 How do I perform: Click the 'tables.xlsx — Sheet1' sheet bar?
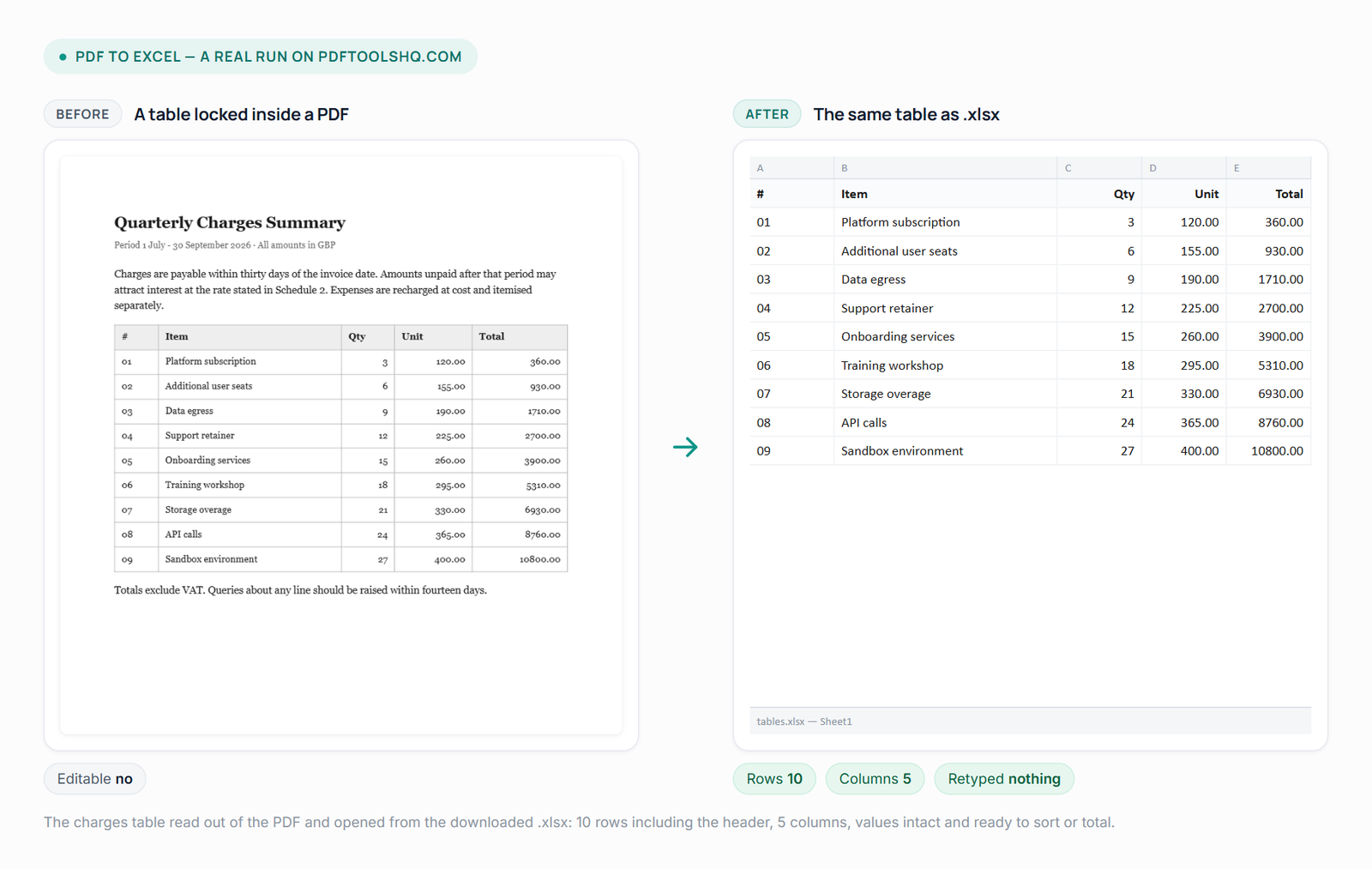pyautogui.click(x=1030, y=721)
